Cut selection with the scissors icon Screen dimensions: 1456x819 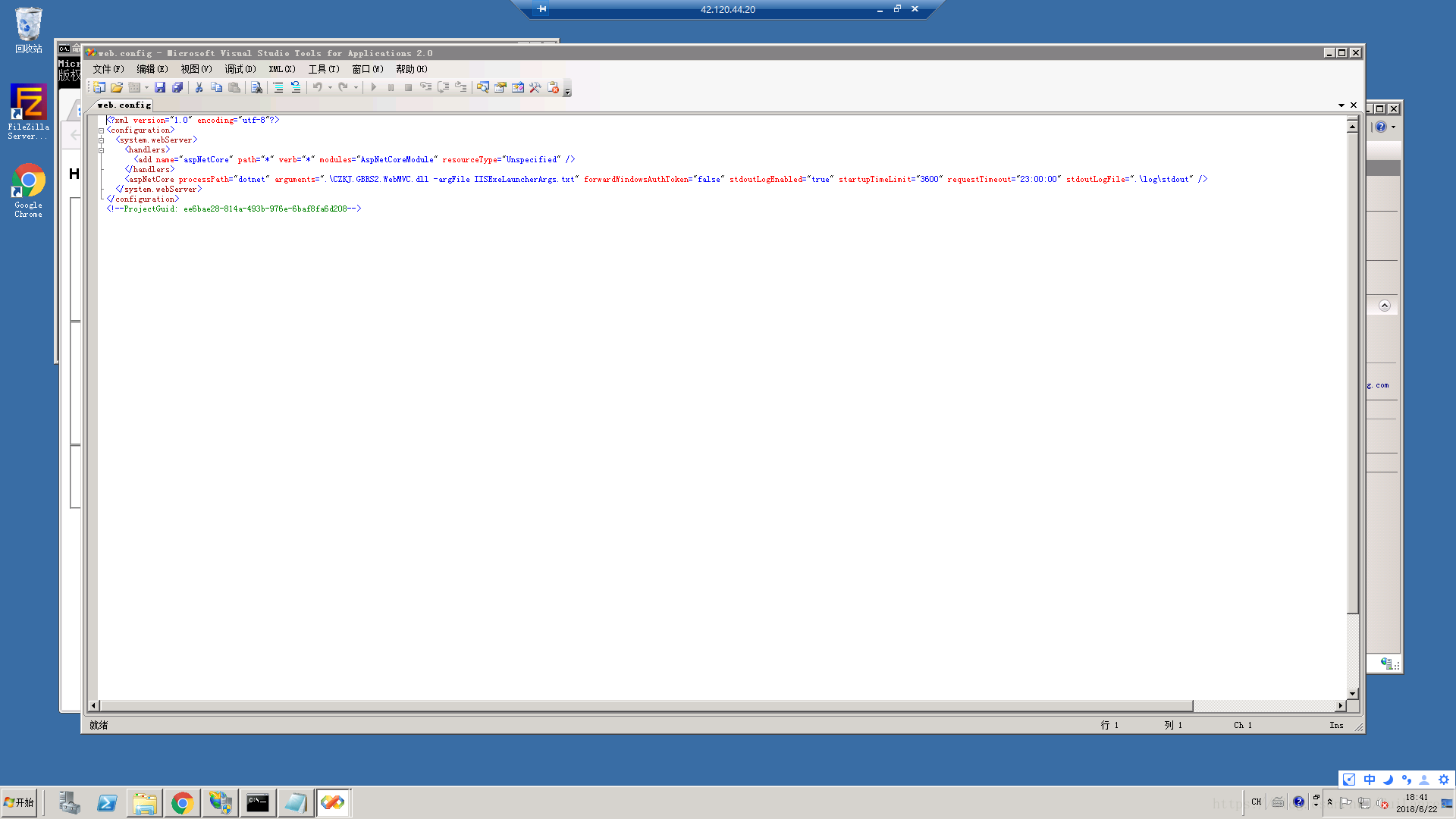199,87
